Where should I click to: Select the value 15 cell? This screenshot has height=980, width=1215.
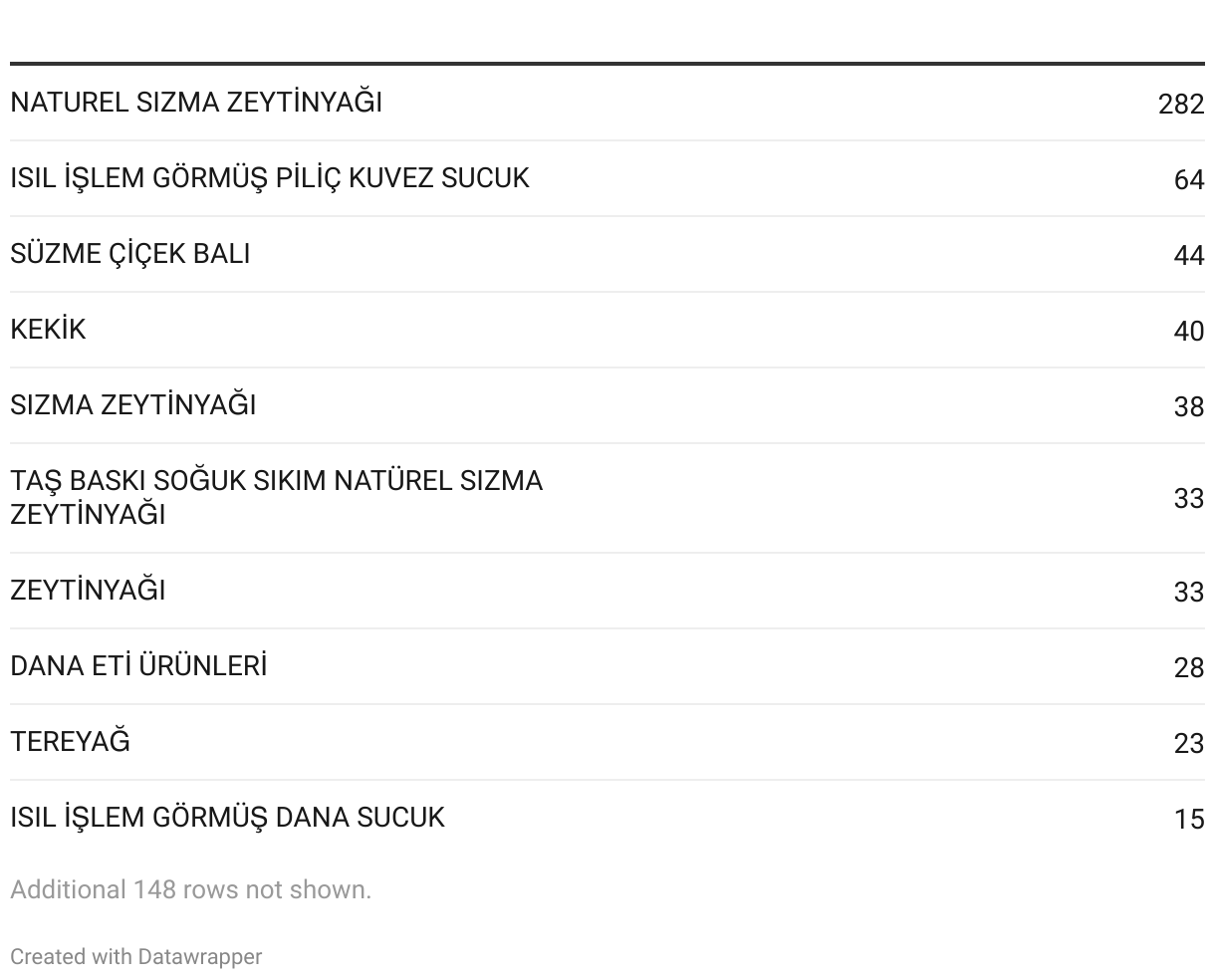[x=1188, y=820]
